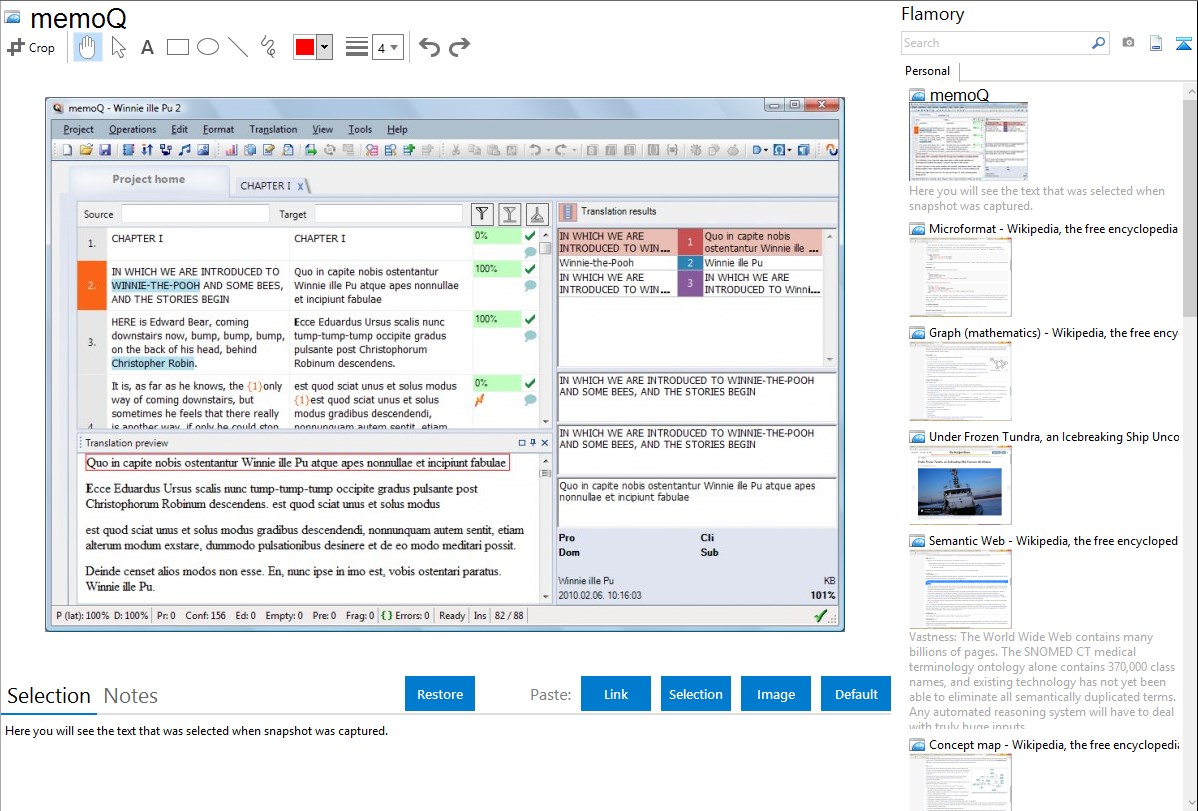
Task: Open the Selection tab
Action: tap(49, 696)
